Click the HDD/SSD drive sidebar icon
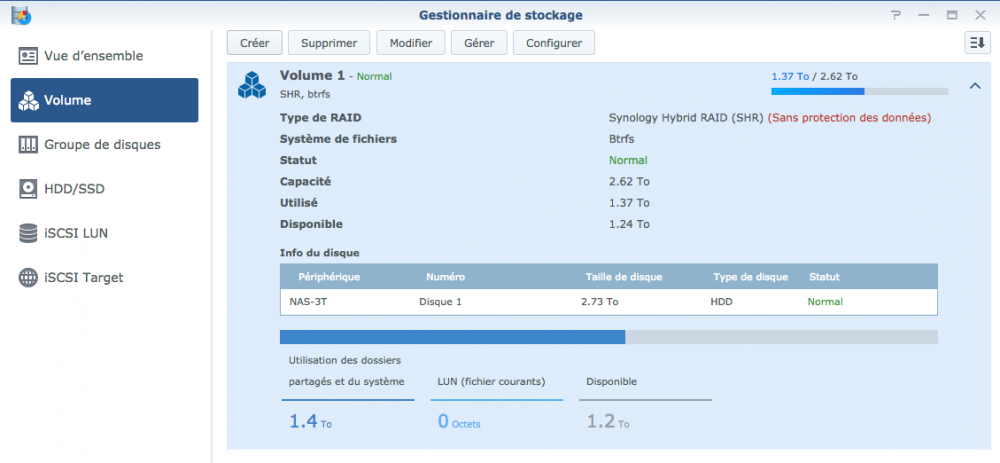Screen dimensions: 1000x463 coord(28,189)
